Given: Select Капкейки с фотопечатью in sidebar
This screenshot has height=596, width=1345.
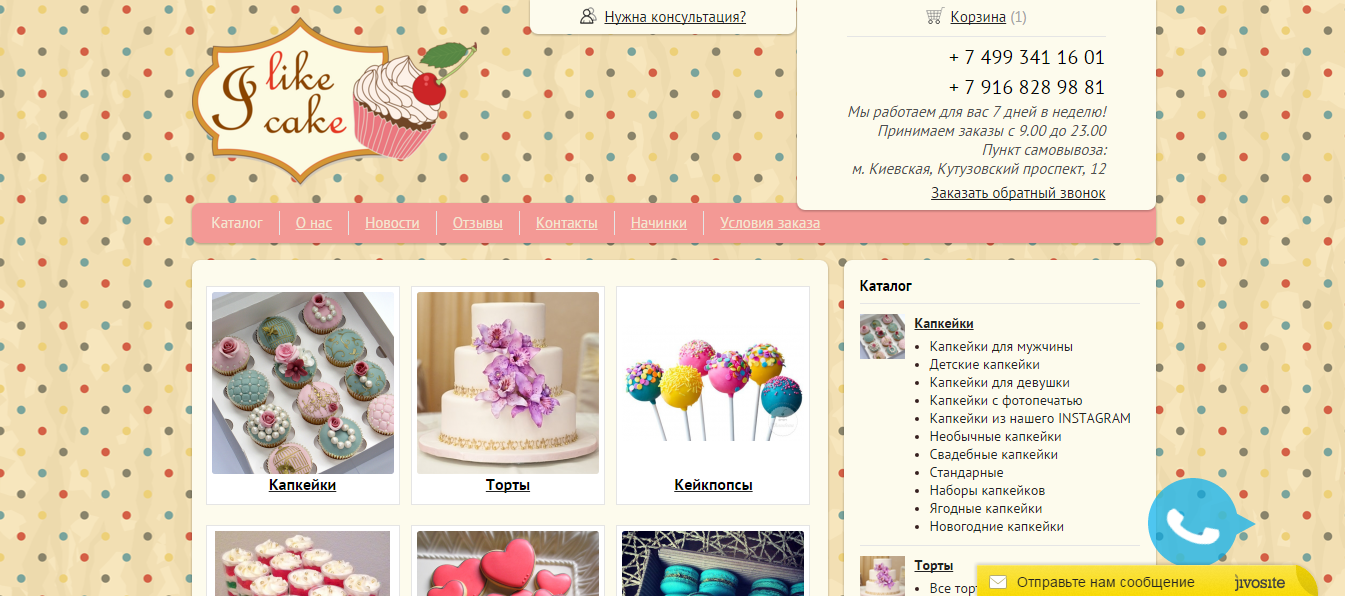Looking at the screenshot, I should click(1005, 400).
